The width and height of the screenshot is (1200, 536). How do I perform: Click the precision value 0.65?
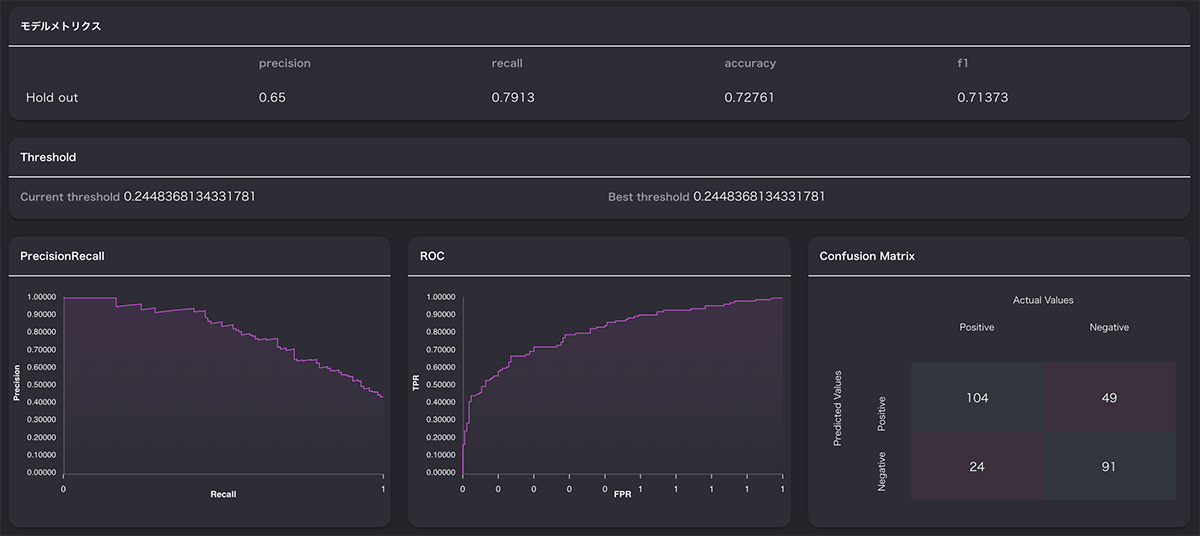pos(272,98)
